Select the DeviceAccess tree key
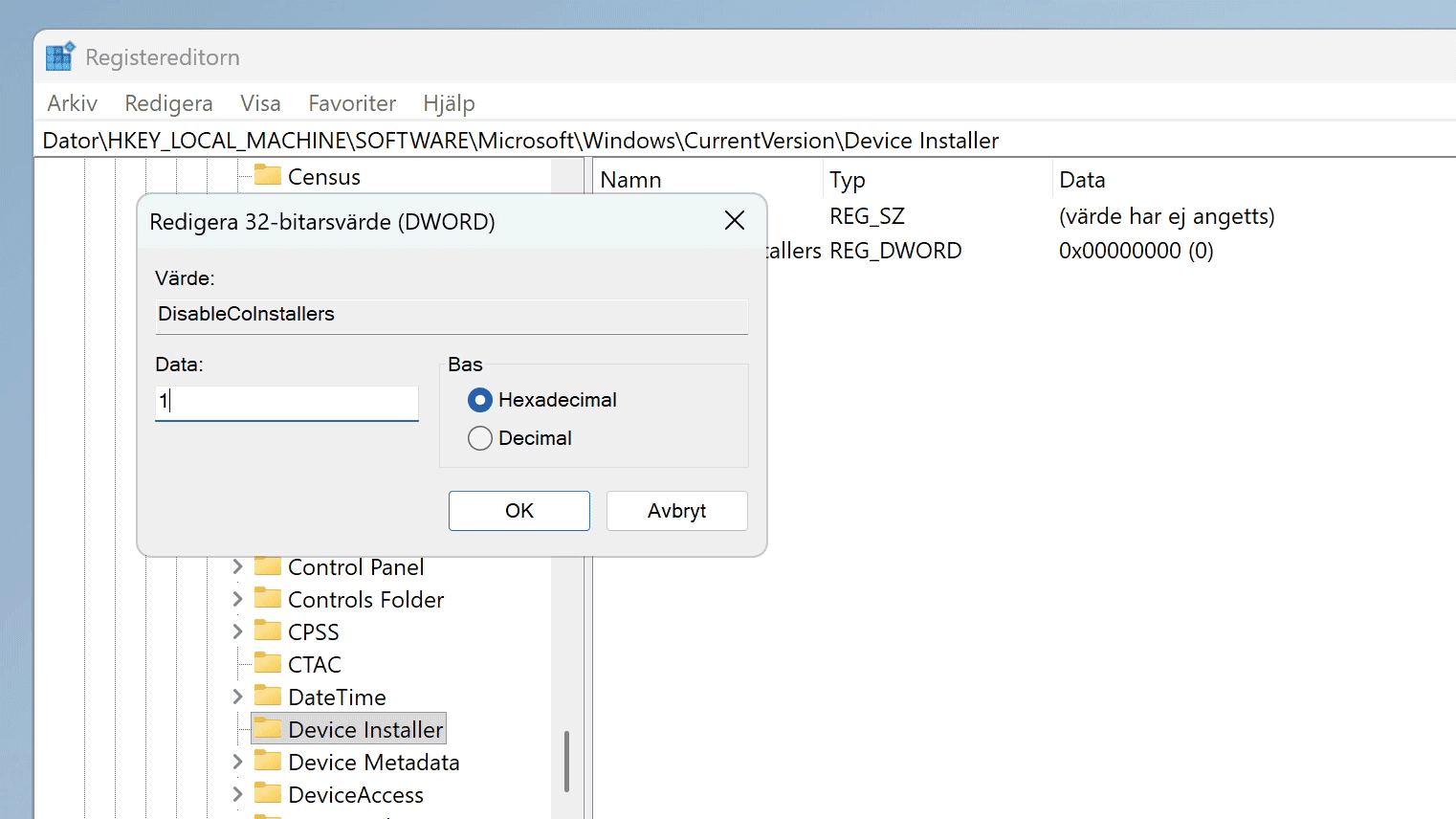Image resolution: width=1456 pixels, height=819 pixels. (x=356, y=795)
